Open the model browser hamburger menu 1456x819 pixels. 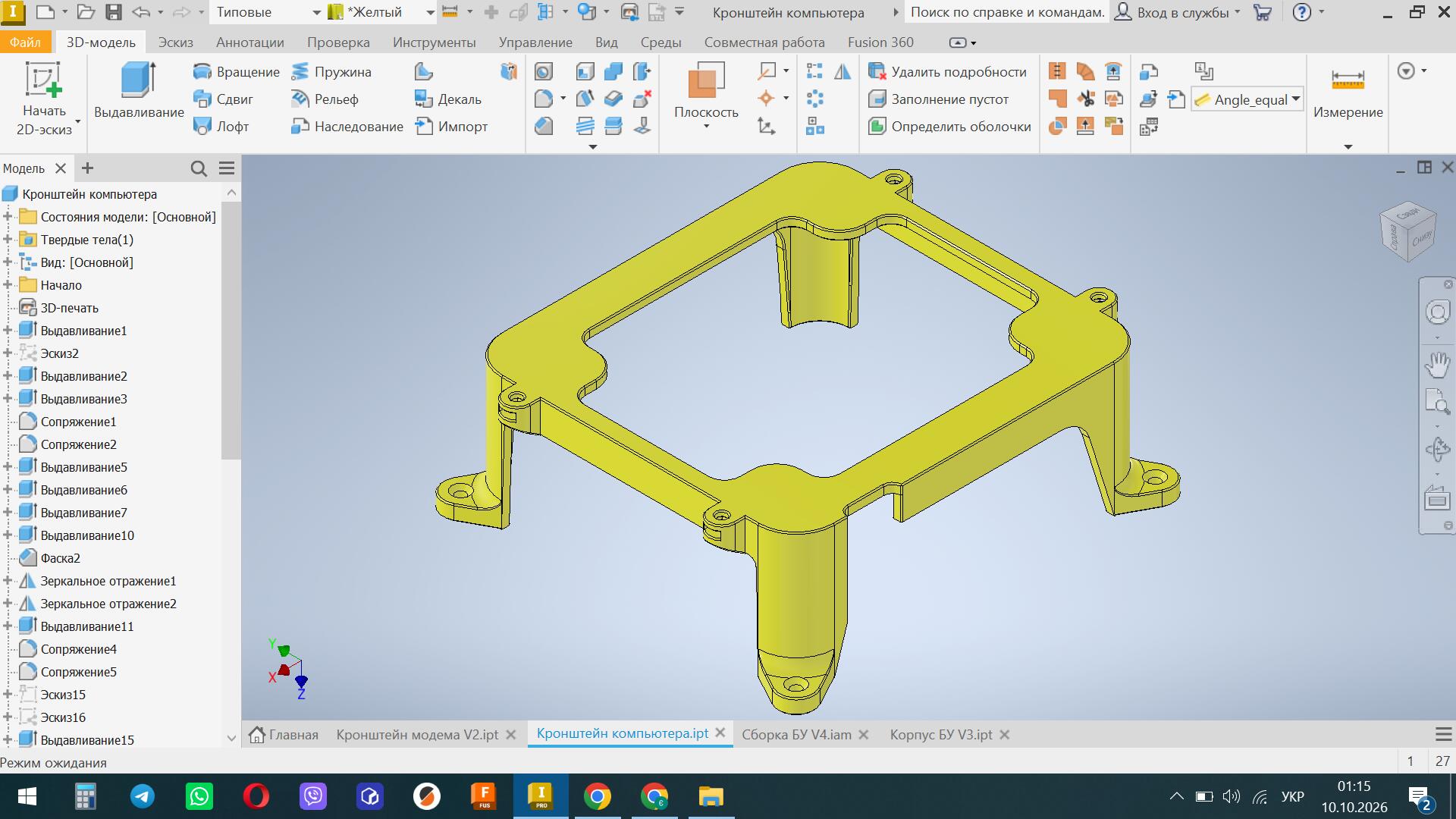pos(227,168)
